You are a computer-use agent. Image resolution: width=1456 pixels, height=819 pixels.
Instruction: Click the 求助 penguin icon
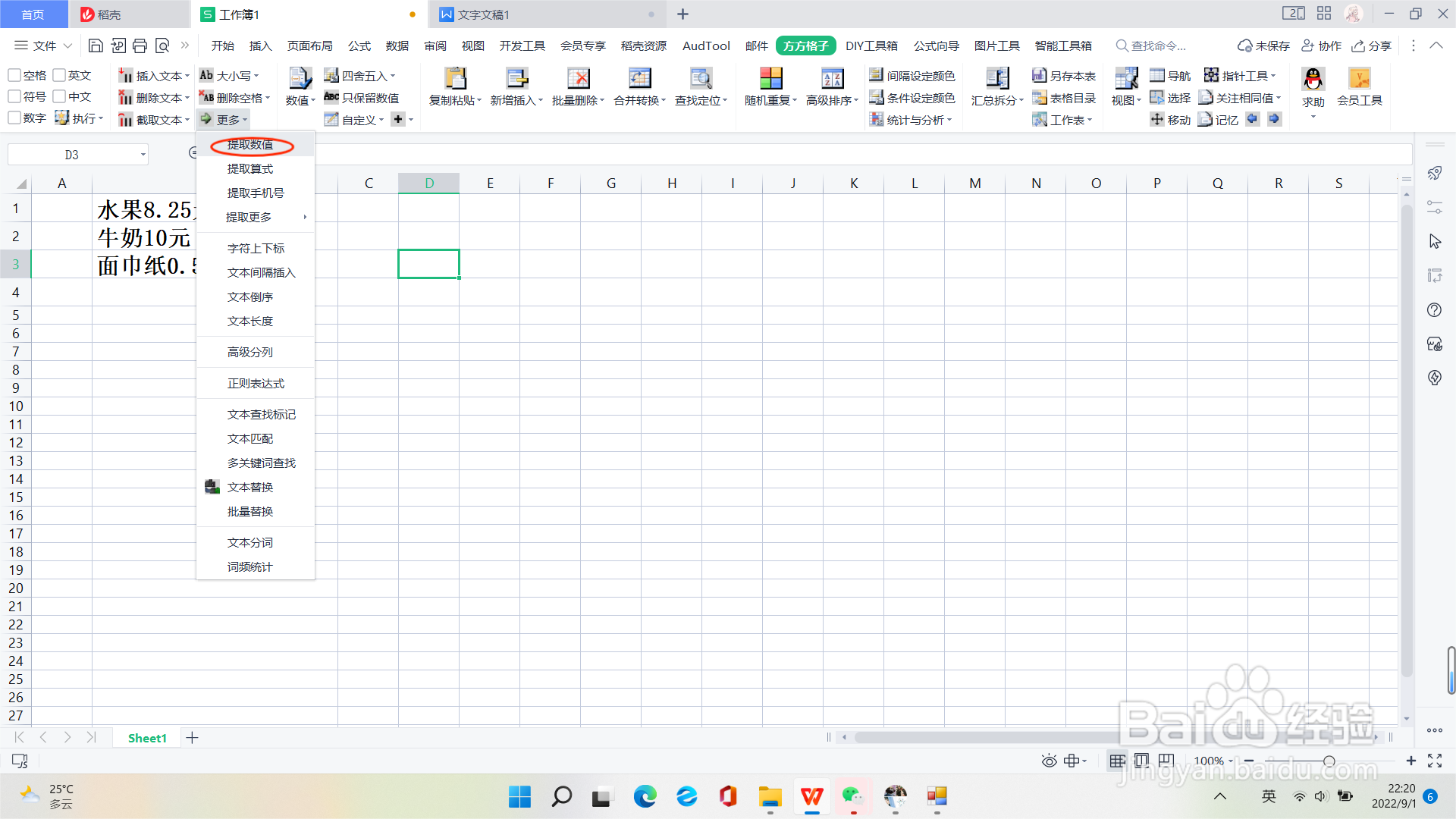click(x=1313, y=78)
